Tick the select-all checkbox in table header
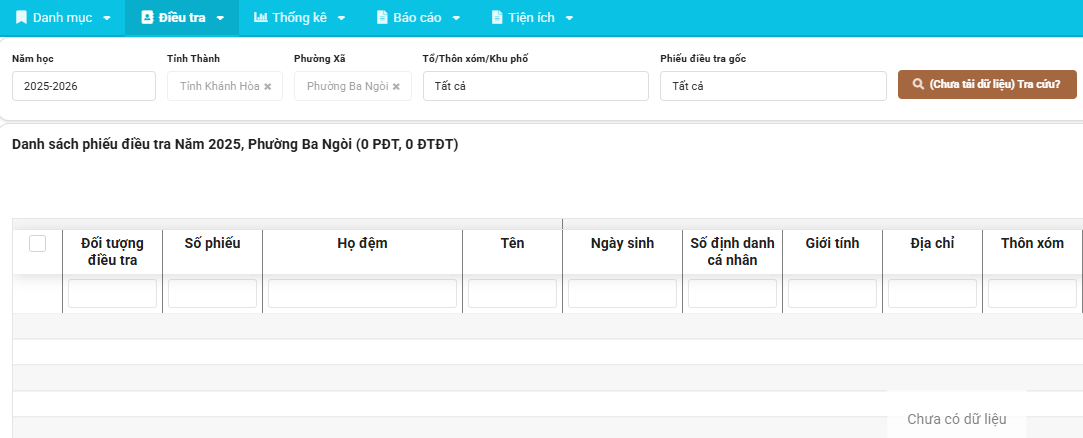The width and height of the screenshot is (1083, 438). (x=37, y=243)
